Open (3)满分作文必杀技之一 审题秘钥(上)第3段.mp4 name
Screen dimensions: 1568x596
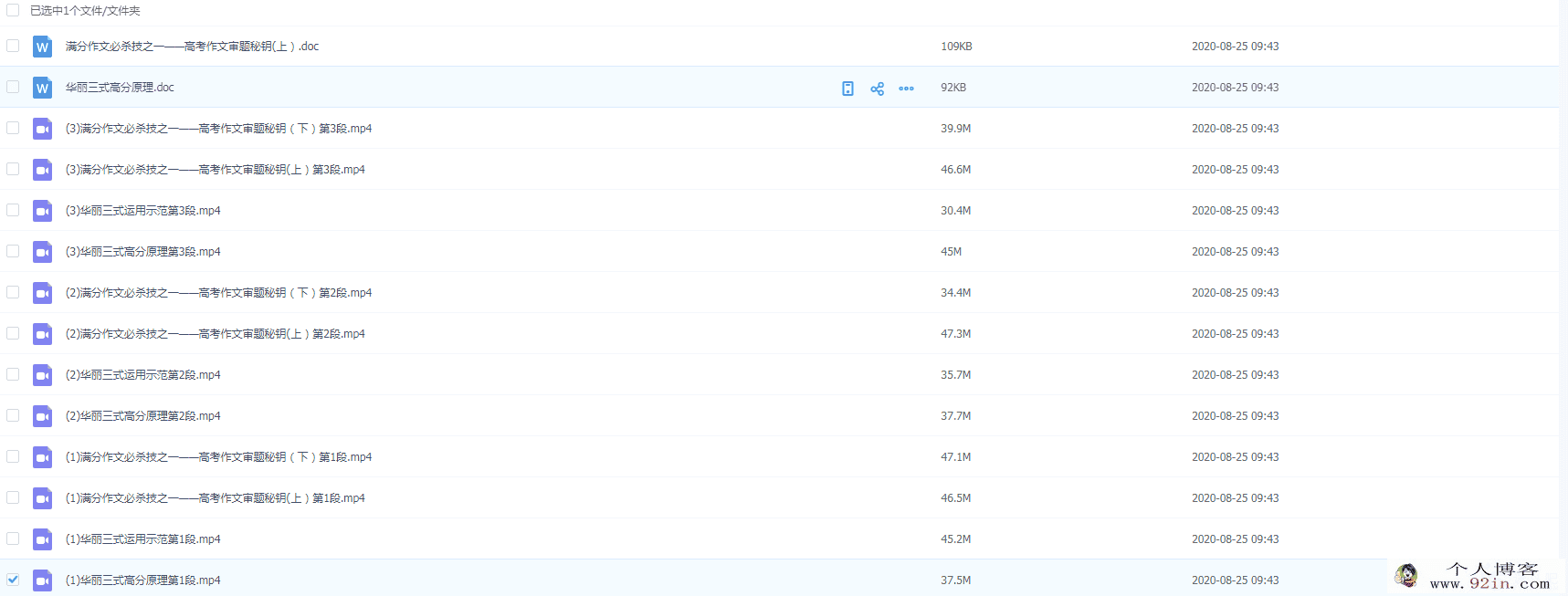click(216, 170)
